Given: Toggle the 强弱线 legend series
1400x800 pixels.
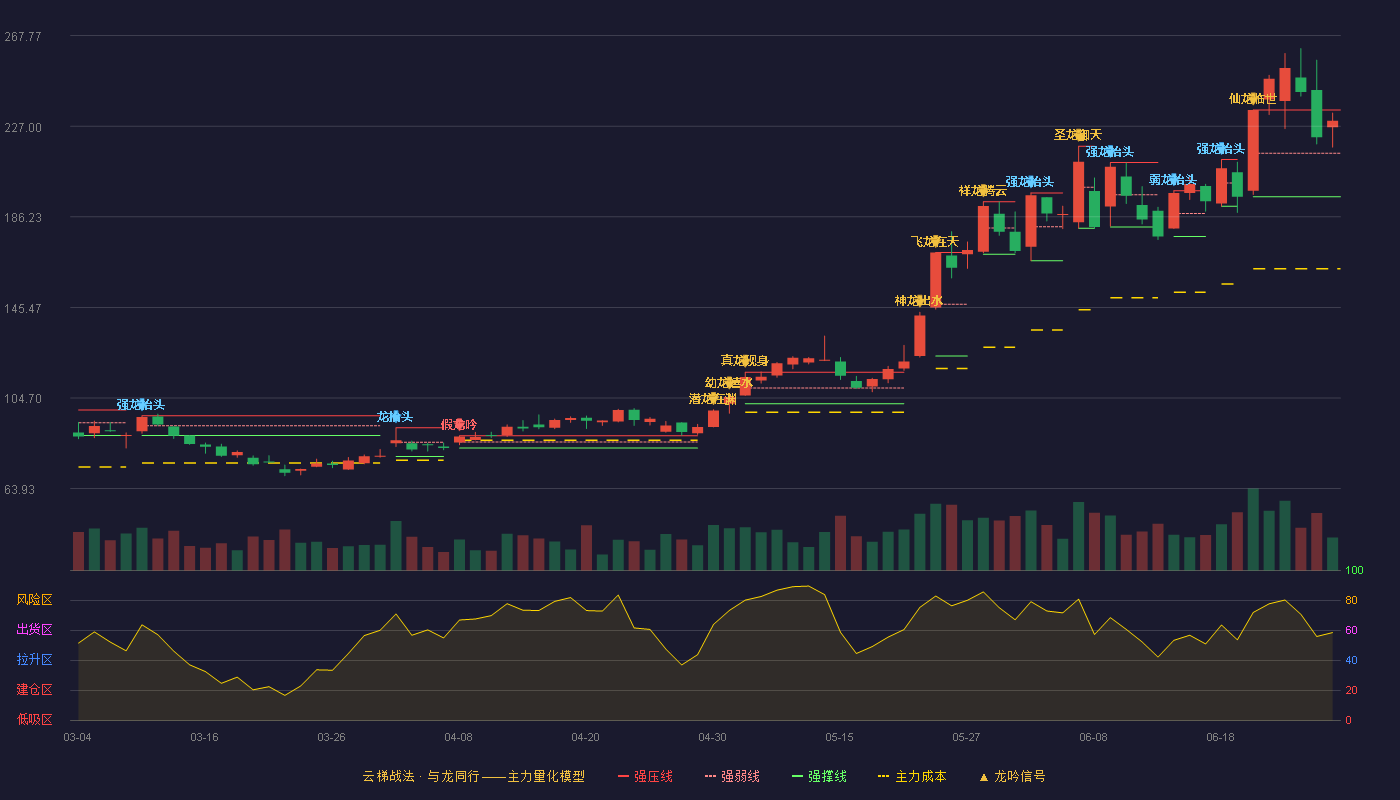Looking at the screenshot, I should pyautogui.click(x=732, y=776).
